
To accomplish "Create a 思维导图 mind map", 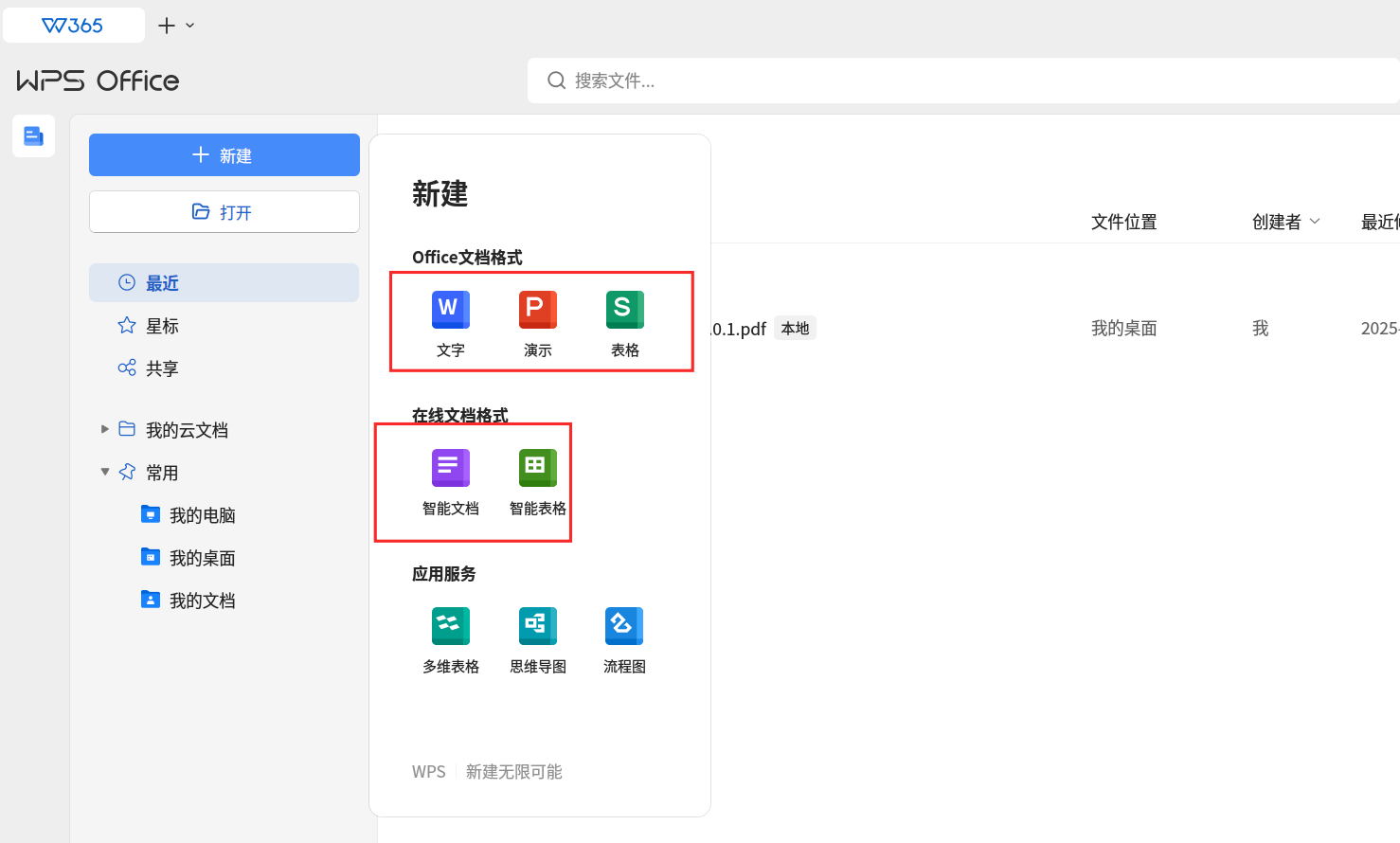I will click(x=538, y=640).
